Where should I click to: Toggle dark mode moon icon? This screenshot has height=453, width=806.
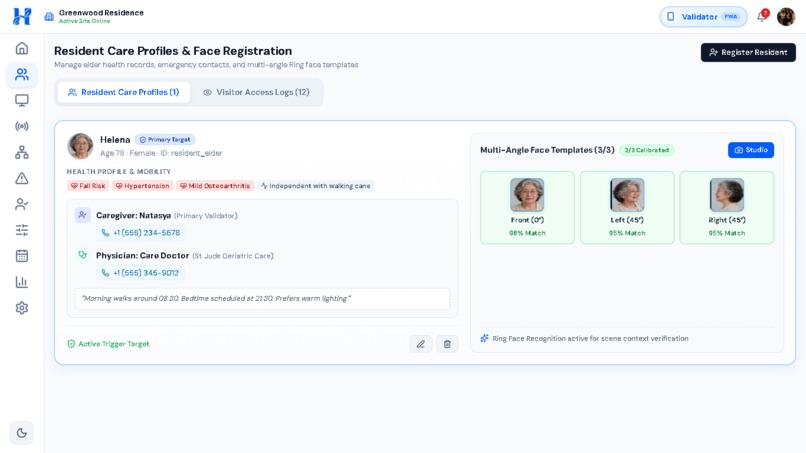coord(22,433)
